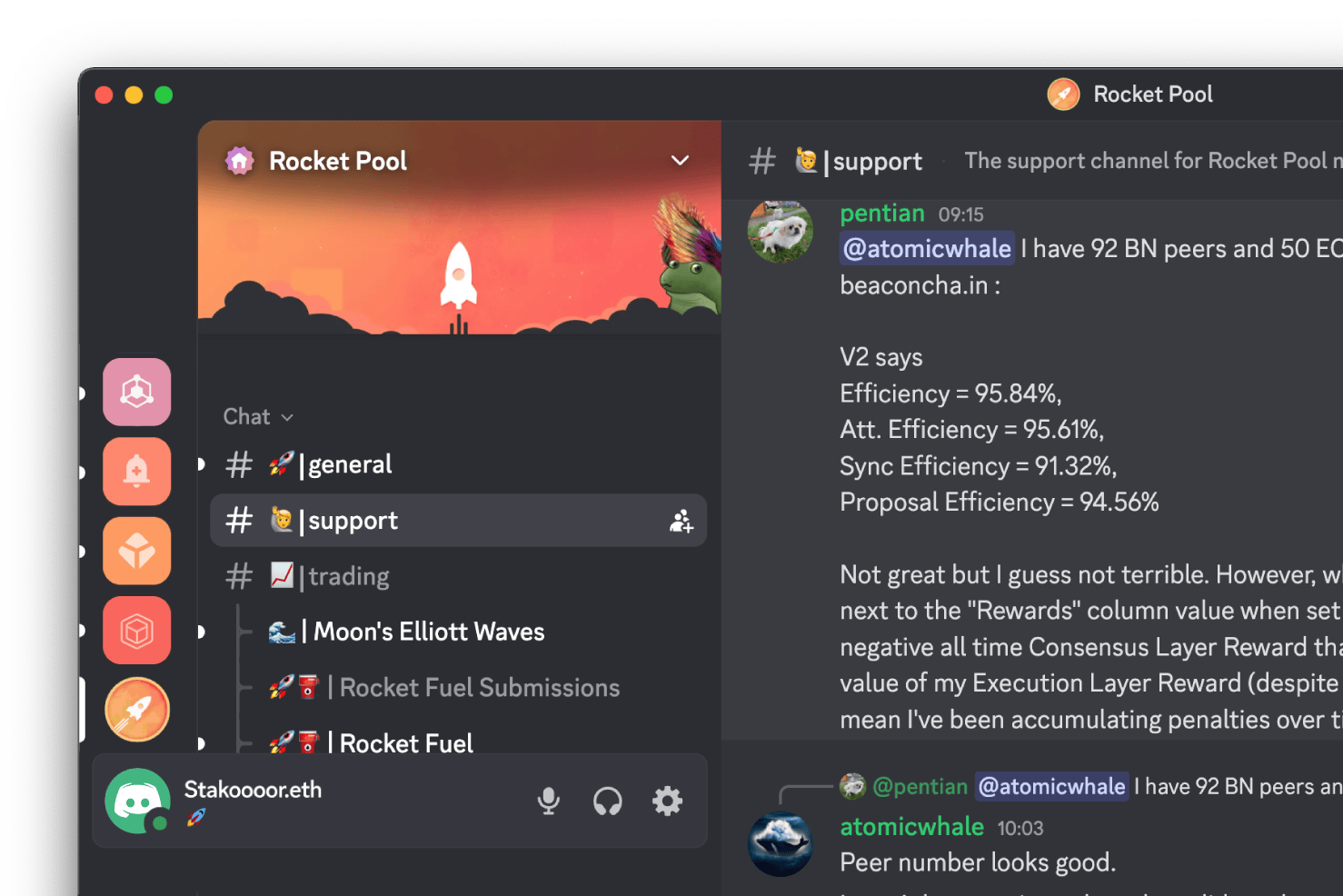The image size is (1343, 896).
Task: Open user settings gear icon
Action: 667,801
